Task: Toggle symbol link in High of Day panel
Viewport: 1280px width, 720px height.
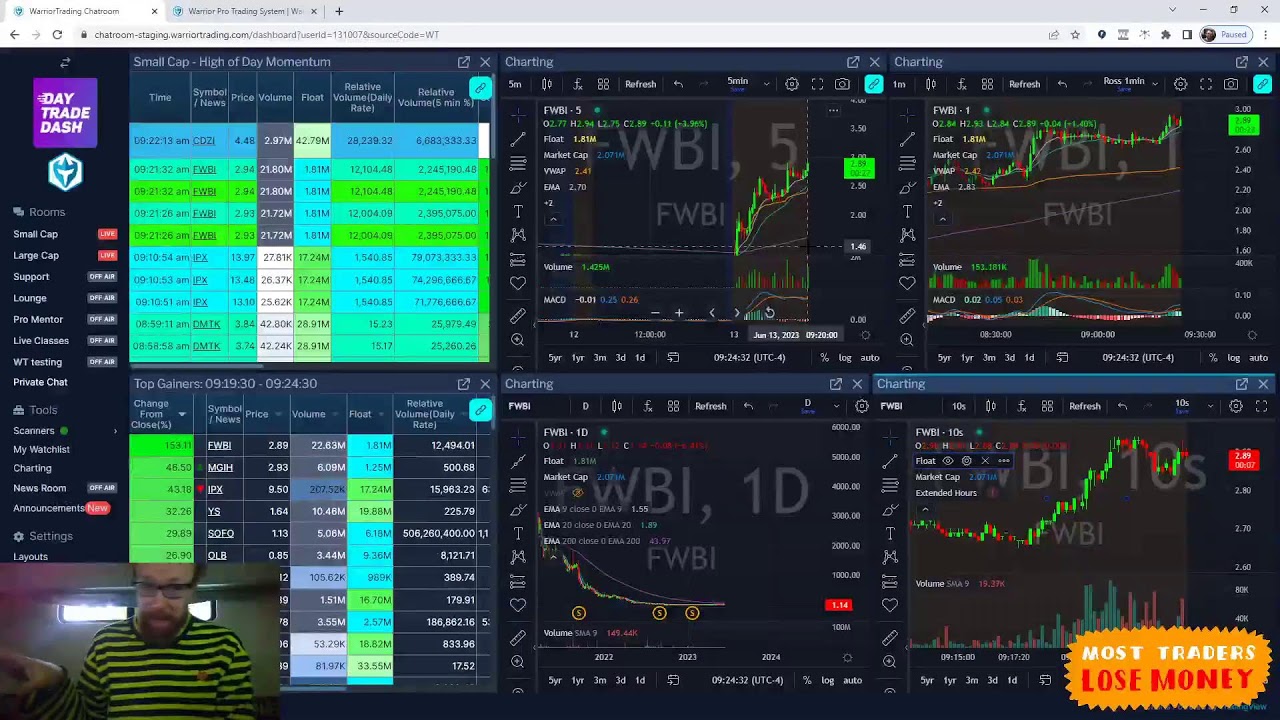Action: tap(480, 88)
